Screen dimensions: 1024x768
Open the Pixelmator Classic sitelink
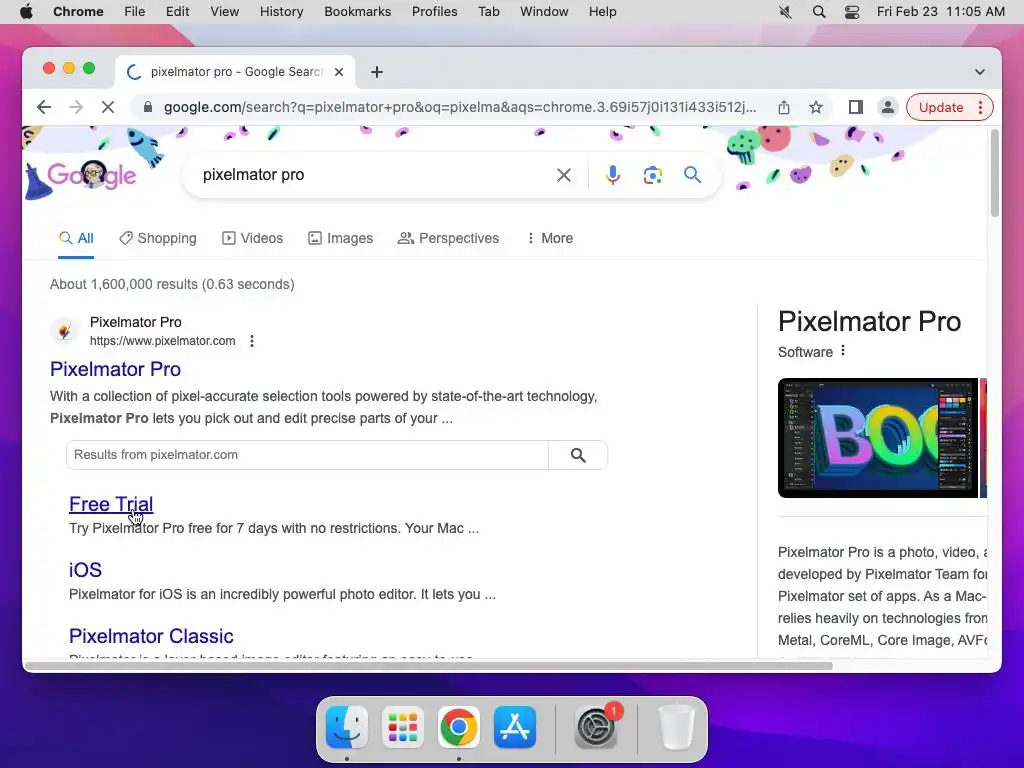152,636
